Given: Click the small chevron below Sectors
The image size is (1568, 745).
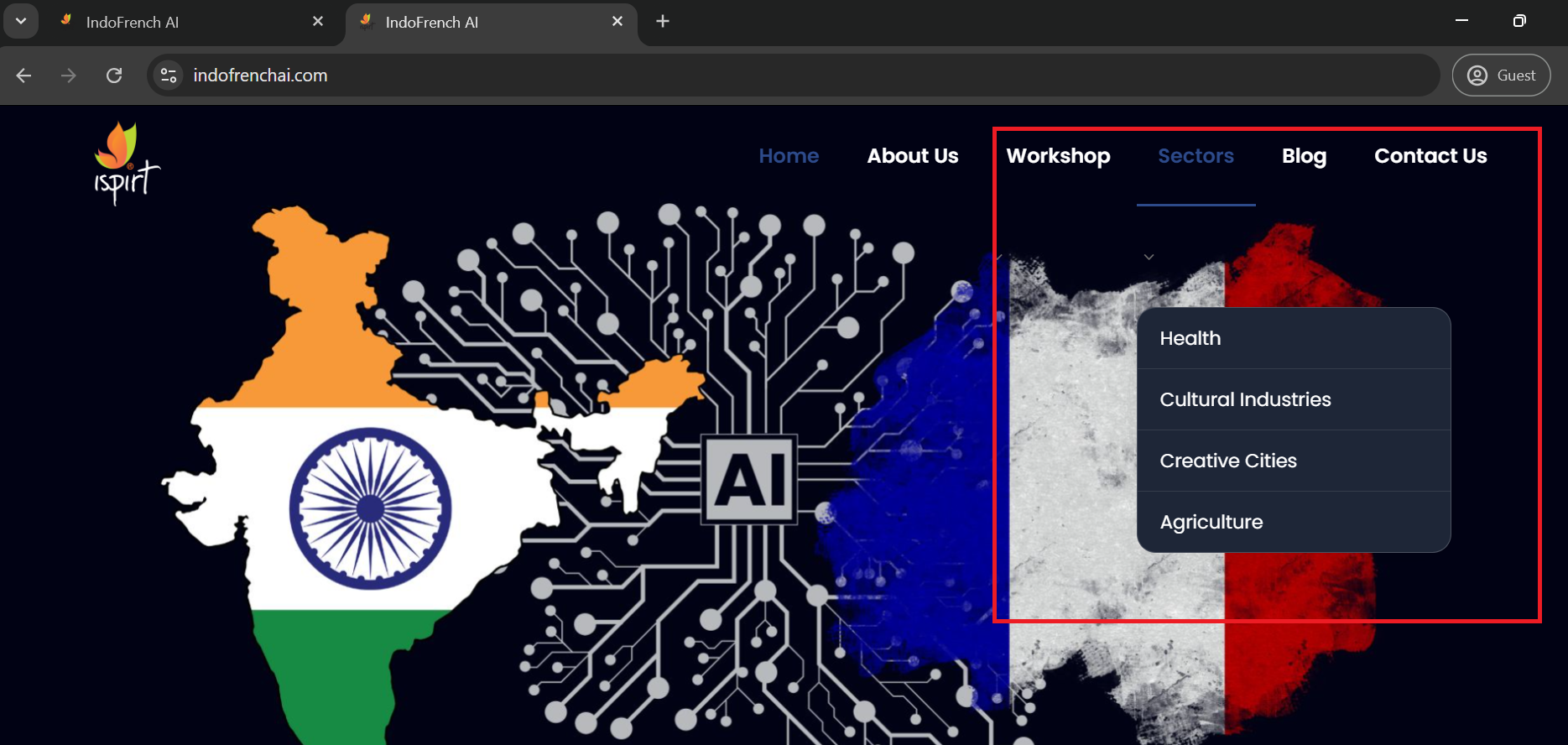Looking at the screenshot, I should pos(1149,257).
